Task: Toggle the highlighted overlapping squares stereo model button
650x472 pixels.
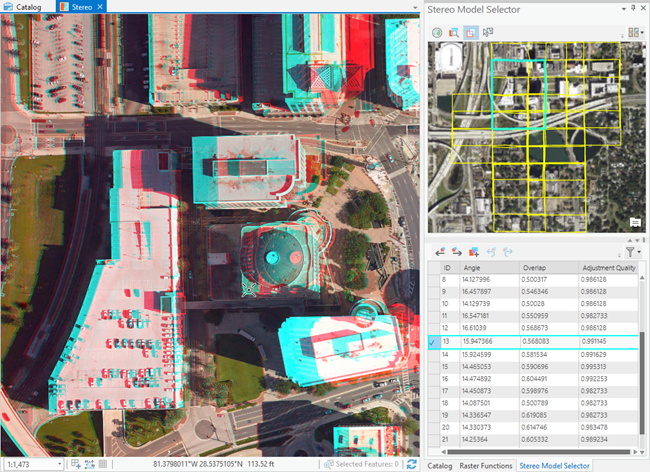Action: pos(471,33)
